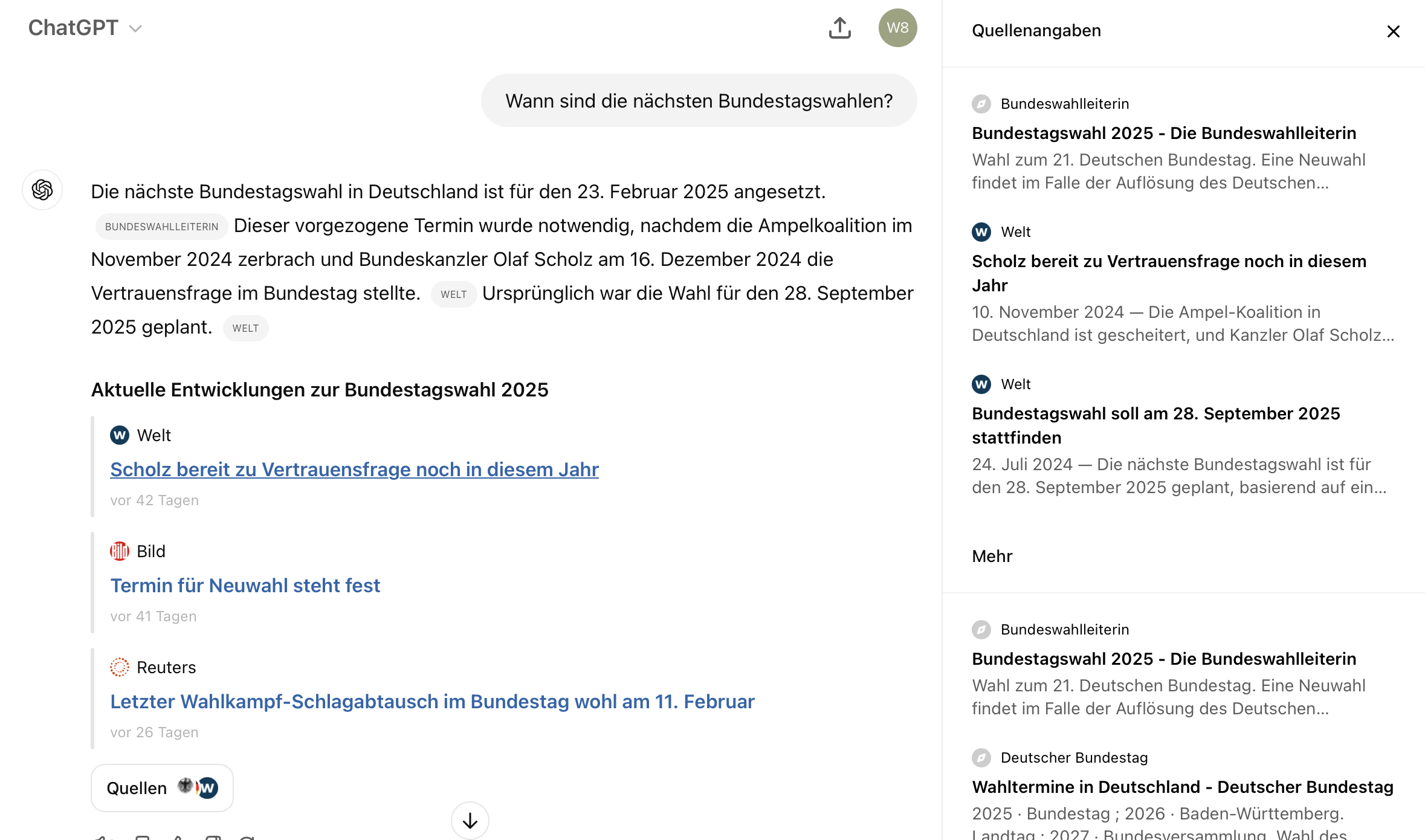
Task: Click the WELT citation chip after 'geplant.'
Action: [x=245, y=328]
